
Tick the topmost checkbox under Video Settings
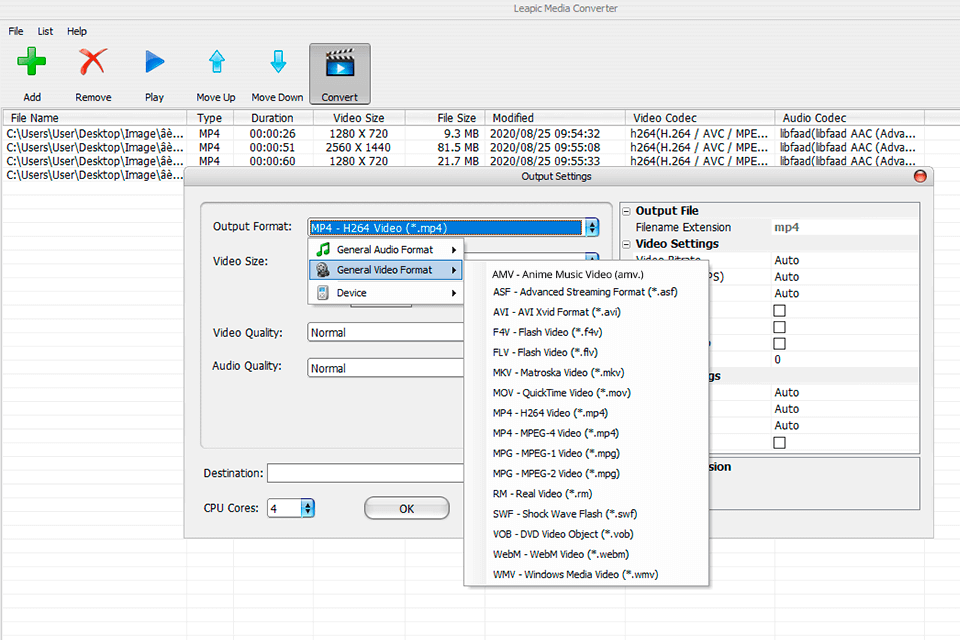tap(779, 310)
